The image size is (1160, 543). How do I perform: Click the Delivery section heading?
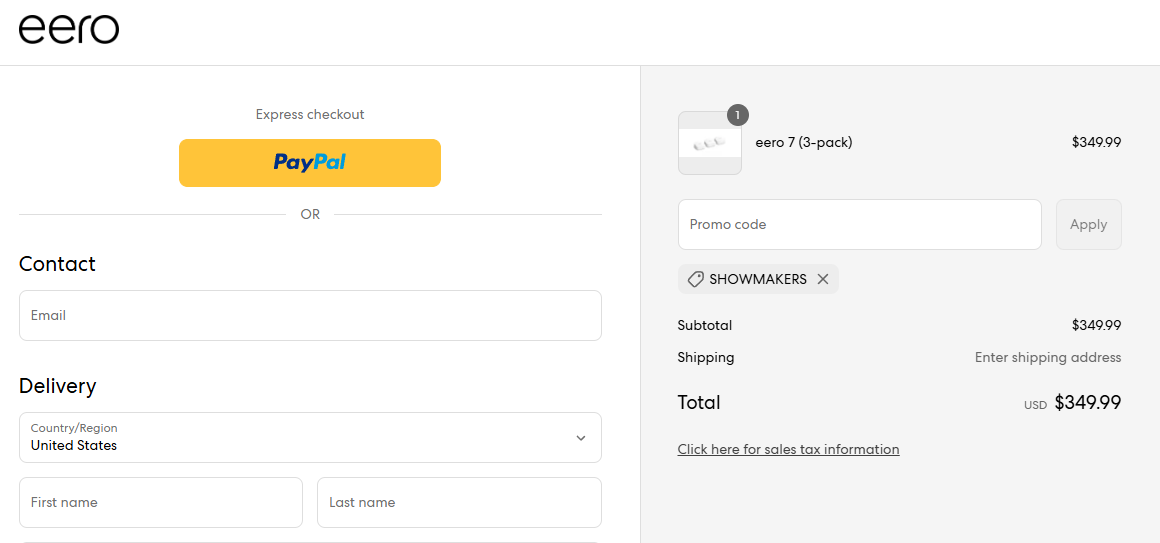tap(57, 386)
